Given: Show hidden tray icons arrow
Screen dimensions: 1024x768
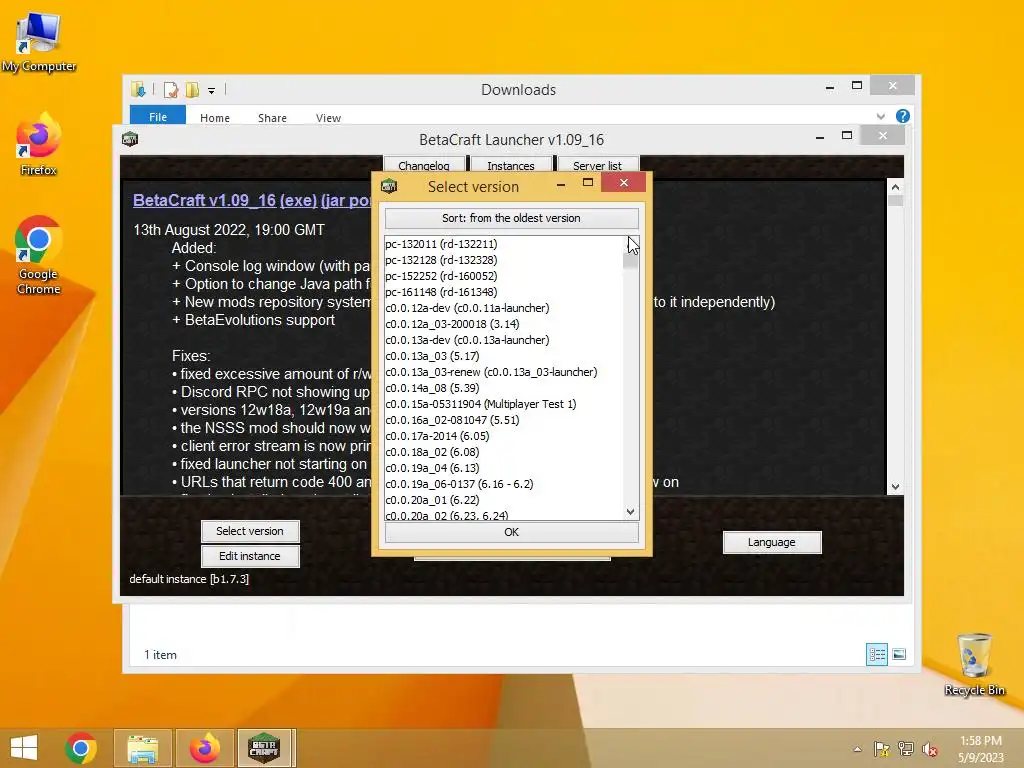Looking at the screenshot, I should tap(857, 749).
